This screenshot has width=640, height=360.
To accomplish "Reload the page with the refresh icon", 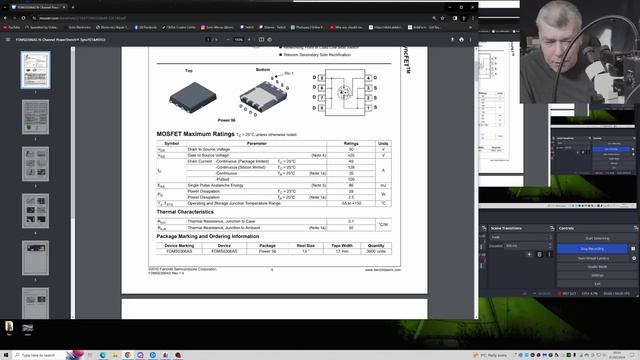I will 23,18.
